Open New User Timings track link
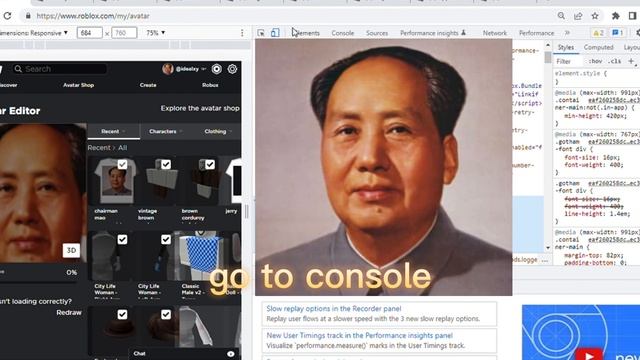 [360, 336]
